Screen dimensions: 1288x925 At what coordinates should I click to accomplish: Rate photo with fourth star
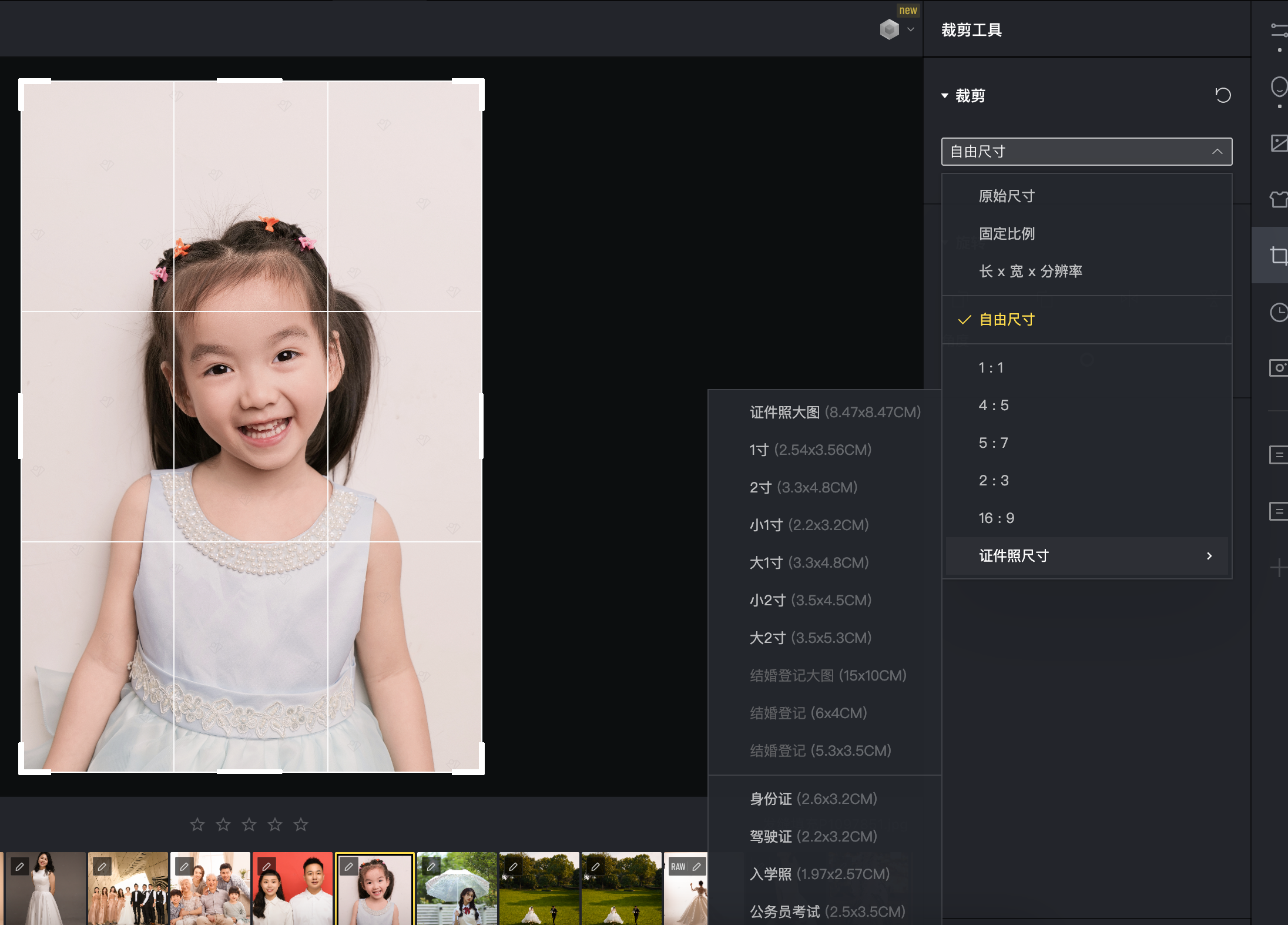[x=275, y=825]
